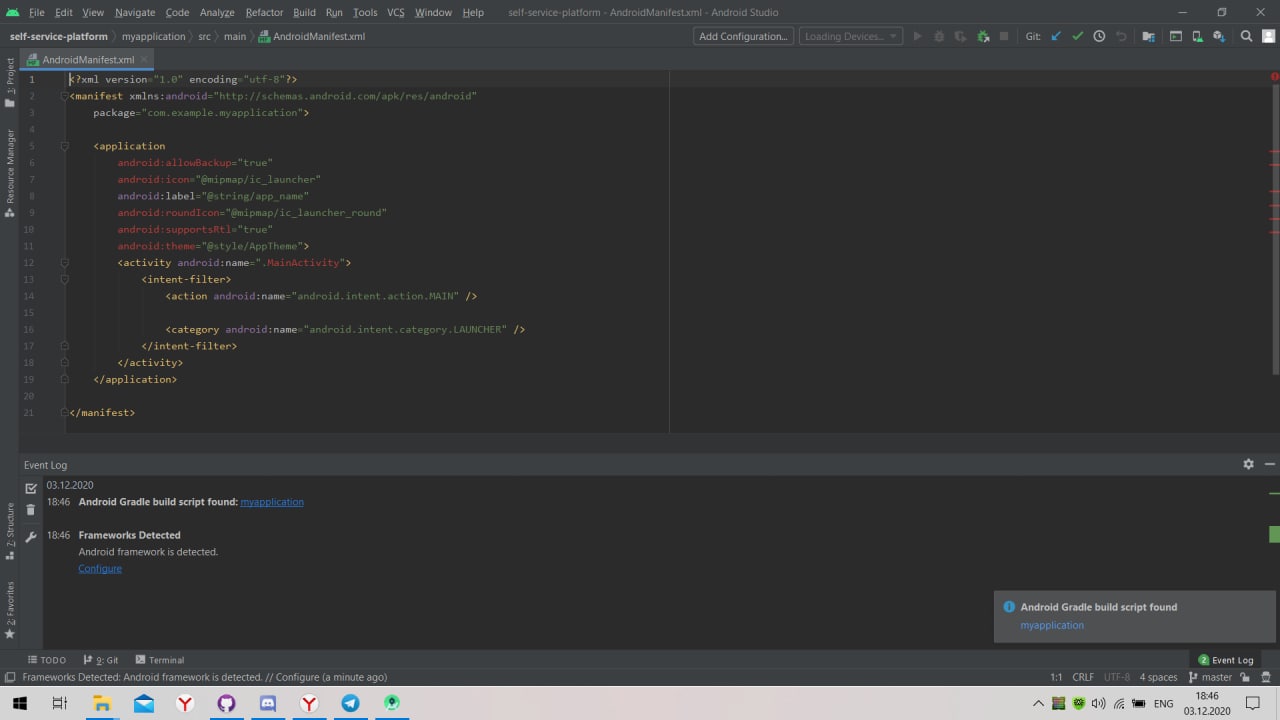Click the Git commit checkmark icon
The image size is (1280, 720).
[x=1077, y=36]
